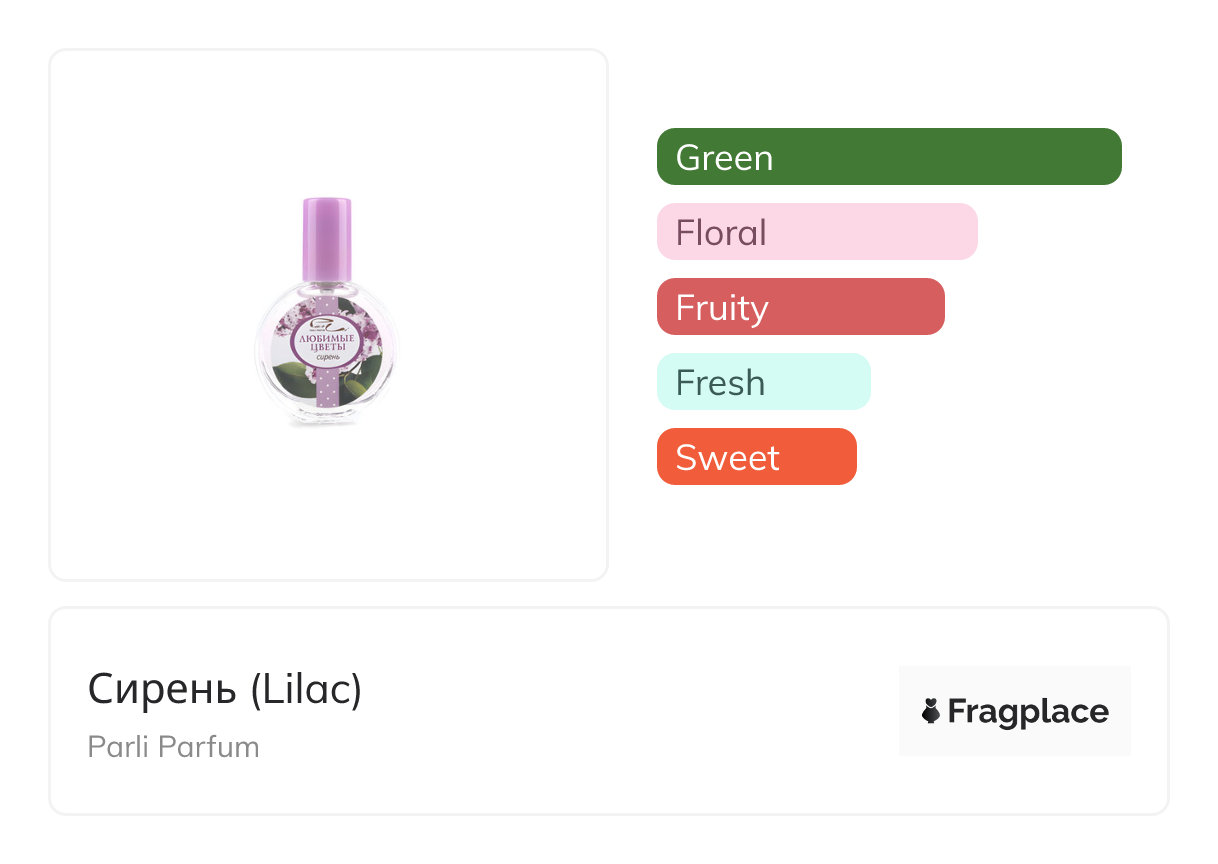Open the Сирень (Lilac) fragrance title
Image resolution: width=1218 pixels, height=864 pixels.
click(x=225, y=690)
